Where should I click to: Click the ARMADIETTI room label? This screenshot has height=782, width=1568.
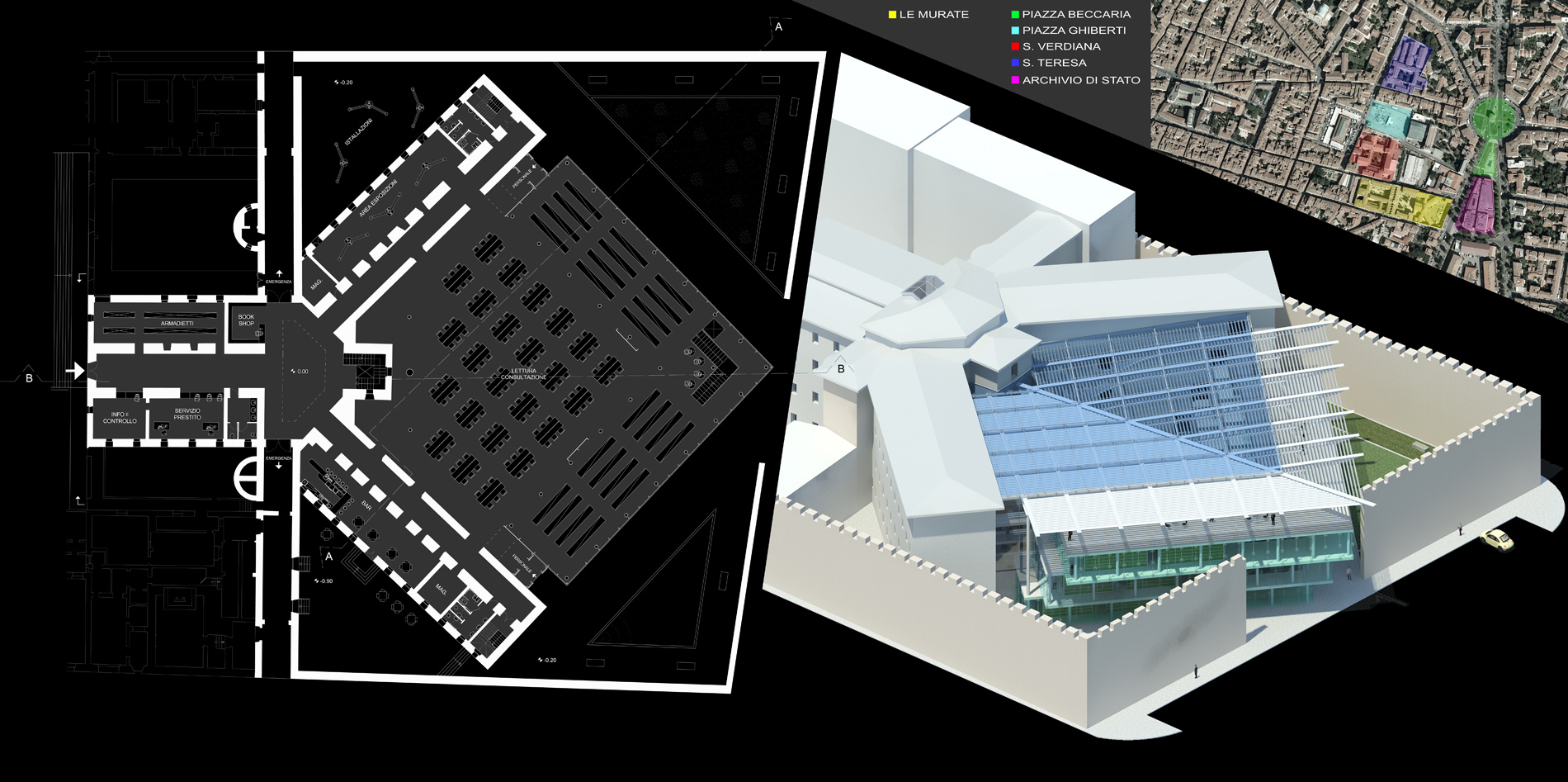[x=177, y=324]
